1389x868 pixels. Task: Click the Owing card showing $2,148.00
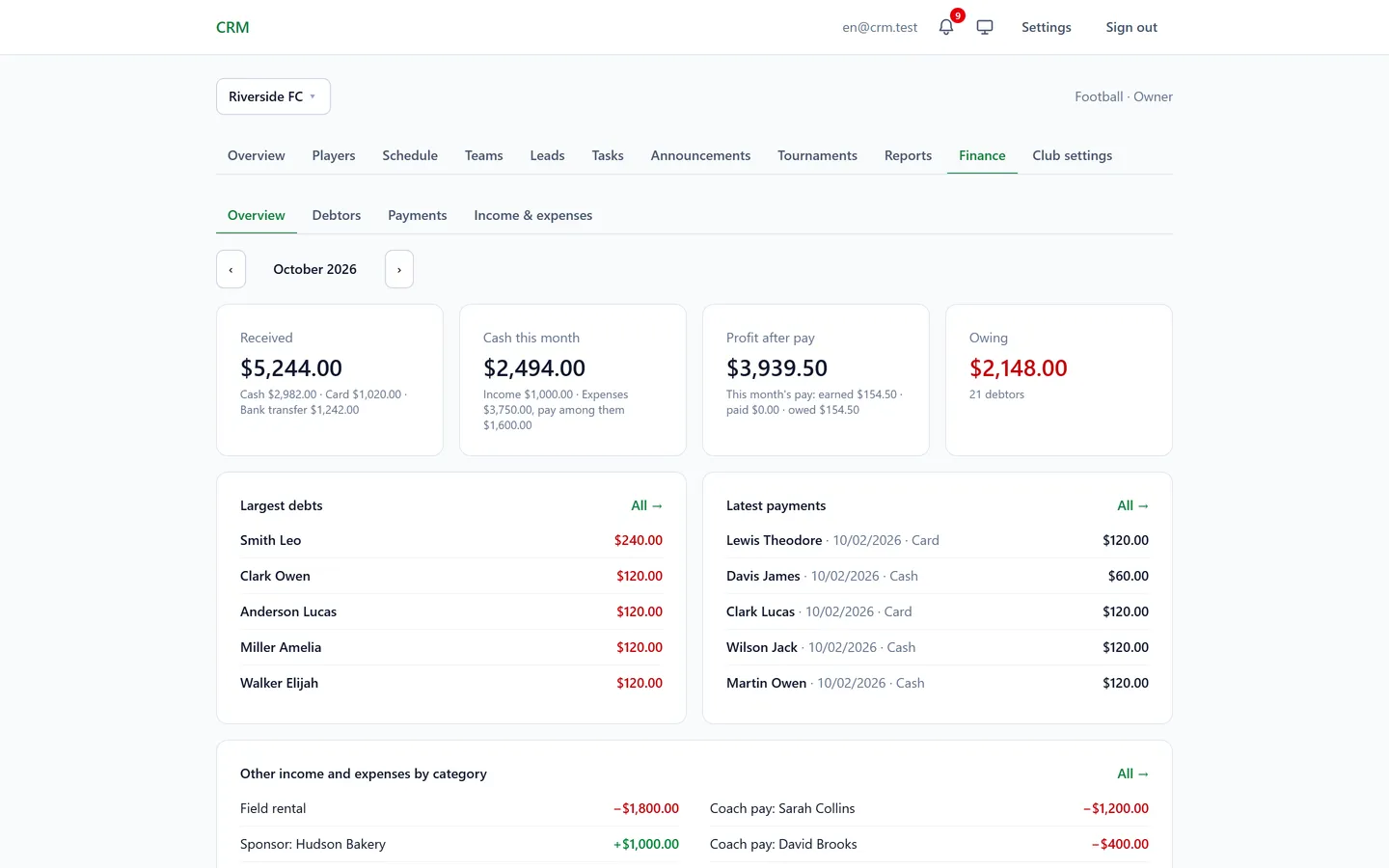click(x=1059, y=380)
